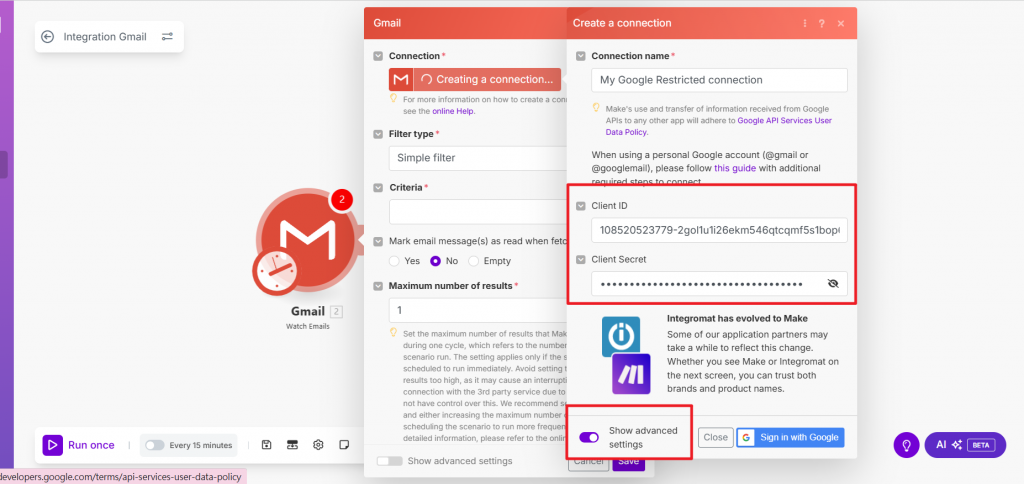This screenshot has height=484, width=1024.
Task: Click the Connection name input field
Action: [x=719, y=80]
